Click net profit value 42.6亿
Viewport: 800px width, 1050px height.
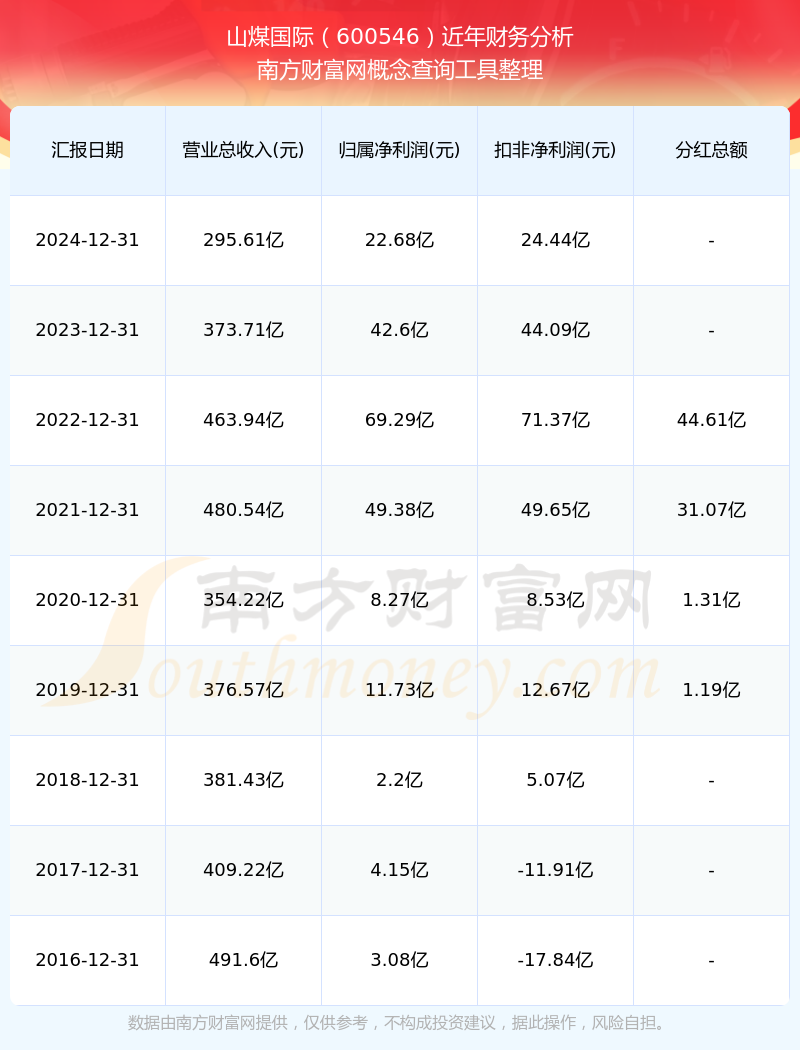click(x=400, y=330)
